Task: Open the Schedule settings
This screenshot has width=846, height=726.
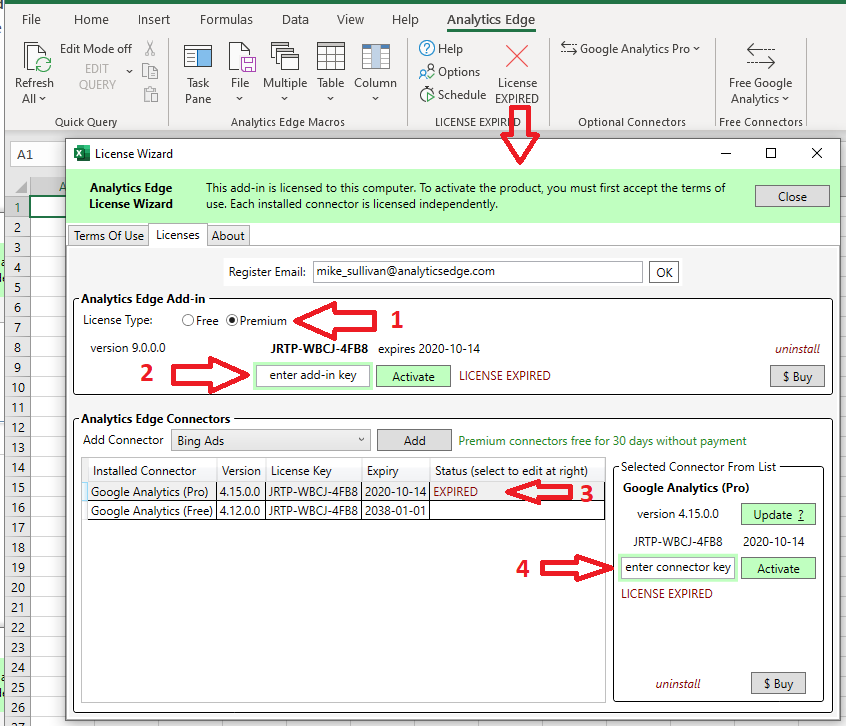Action: pyautogui.click(x=453, y=94)
